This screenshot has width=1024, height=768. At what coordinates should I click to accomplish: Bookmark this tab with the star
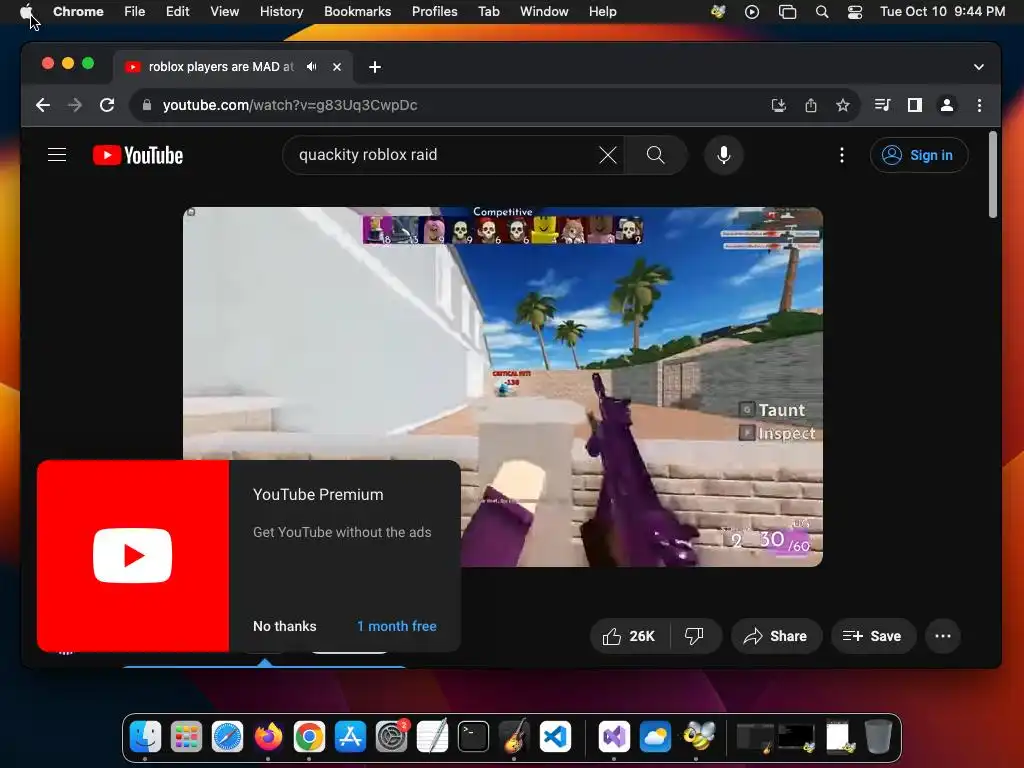[842, 105]
